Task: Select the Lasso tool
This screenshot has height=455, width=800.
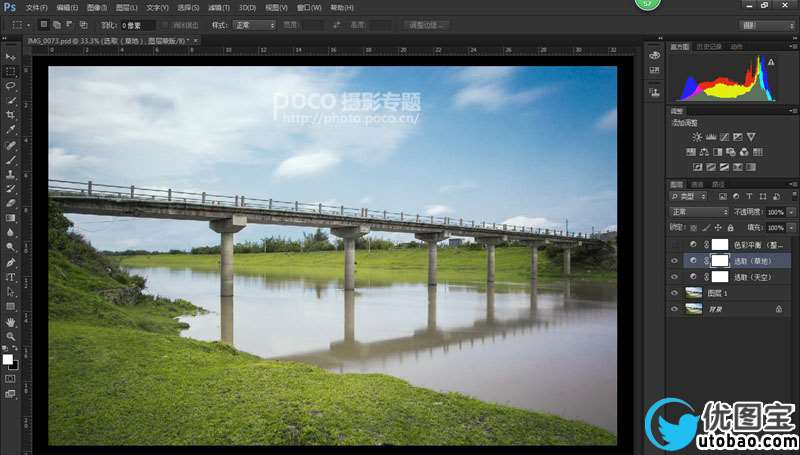Action: tap(11, 86)
